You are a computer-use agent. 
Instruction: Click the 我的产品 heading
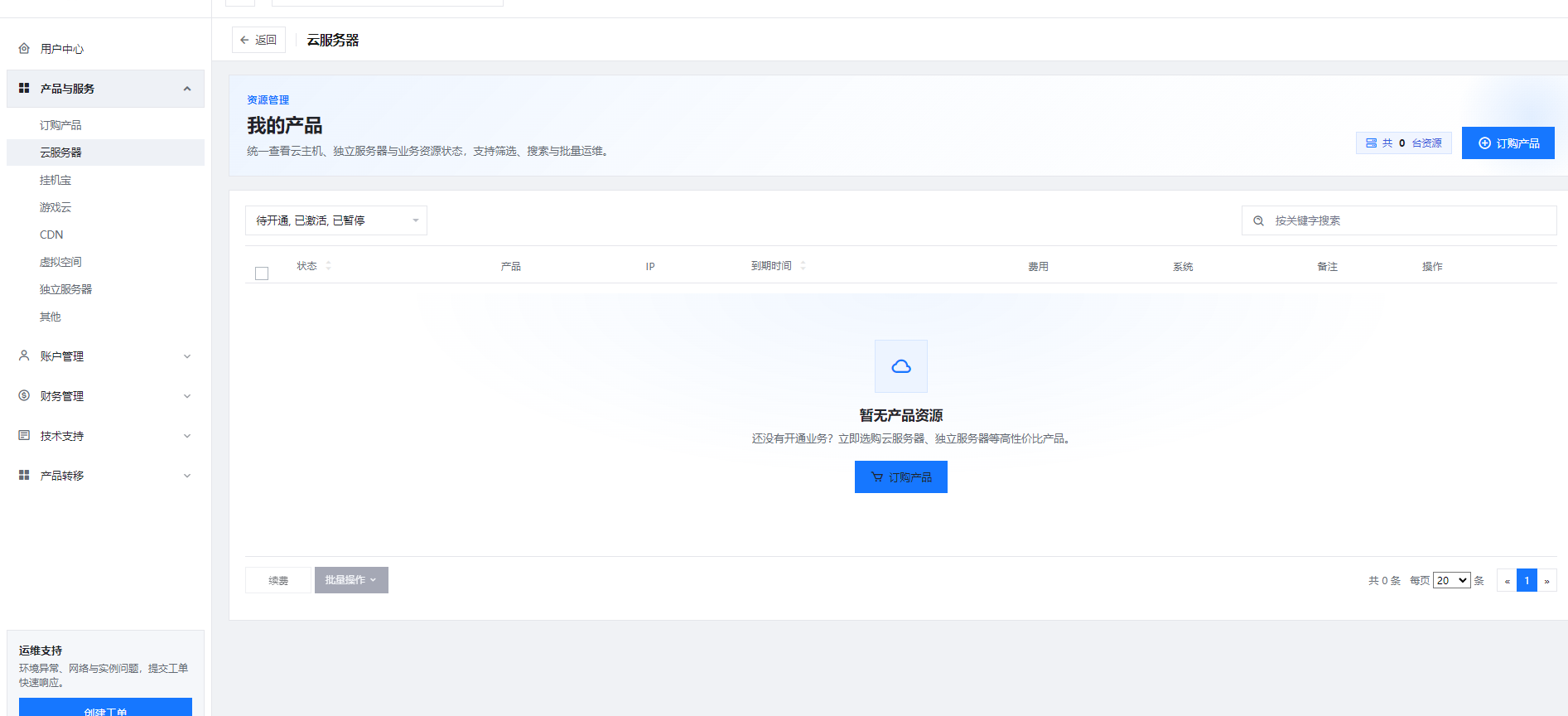click(x=285, y=125)
